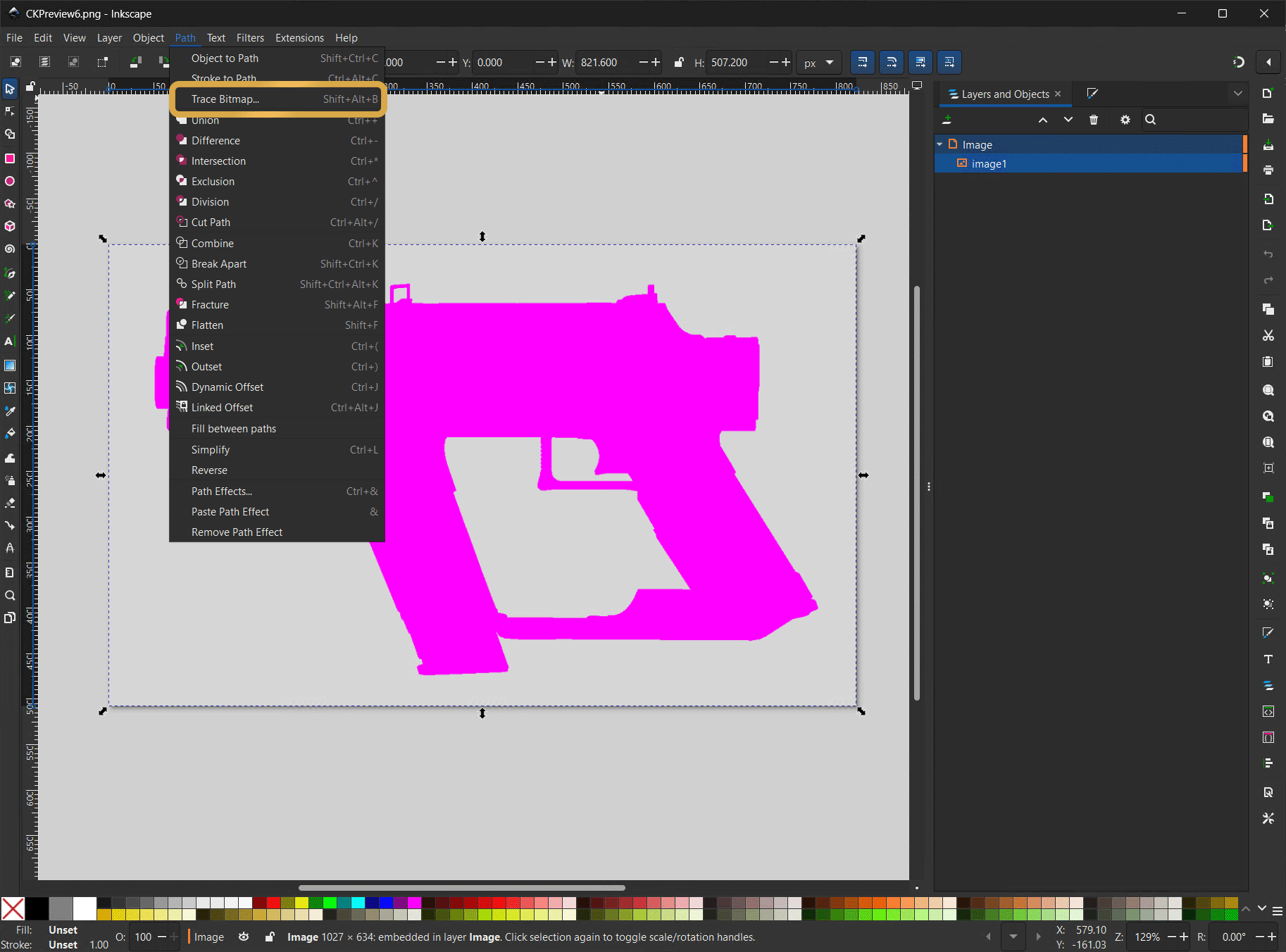Decrease the height value with minus button
This screenshot has height=952, width=1286.
click(774, 62)
